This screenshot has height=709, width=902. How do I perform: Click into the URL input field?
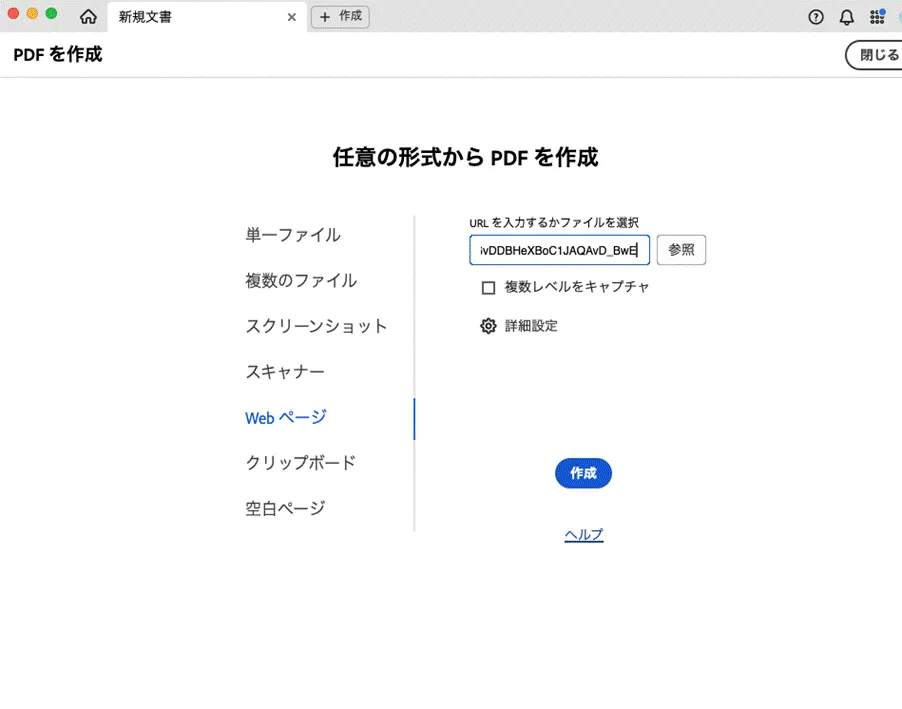coord(559,250)
